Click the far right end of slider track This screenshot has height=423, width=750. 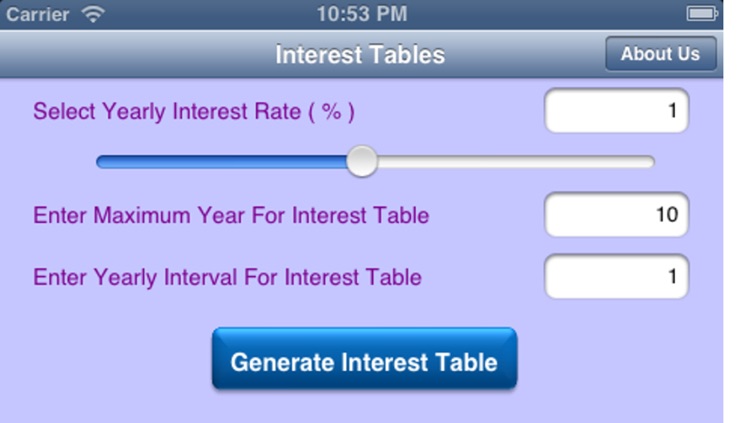tap(648, 161)
